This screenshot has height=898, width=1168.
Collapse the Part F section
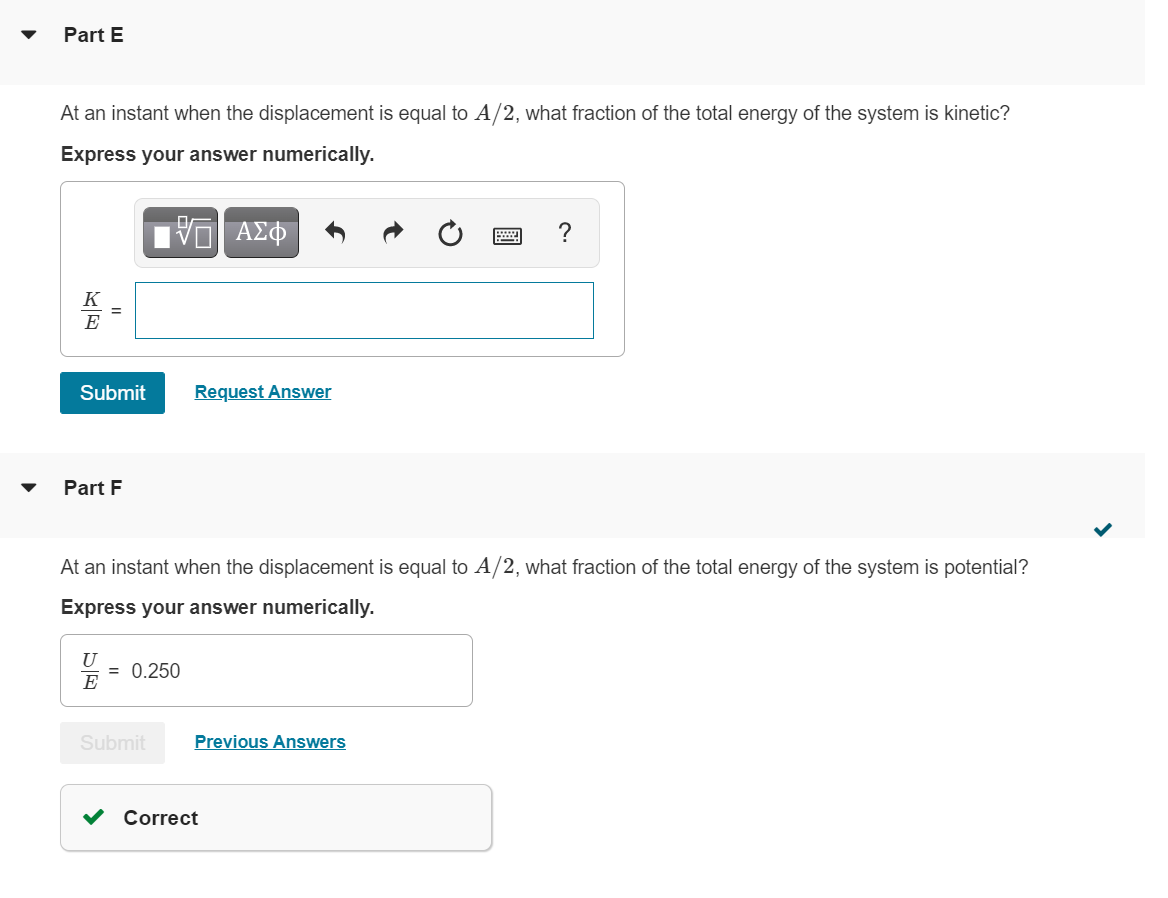tap(28, 487)
